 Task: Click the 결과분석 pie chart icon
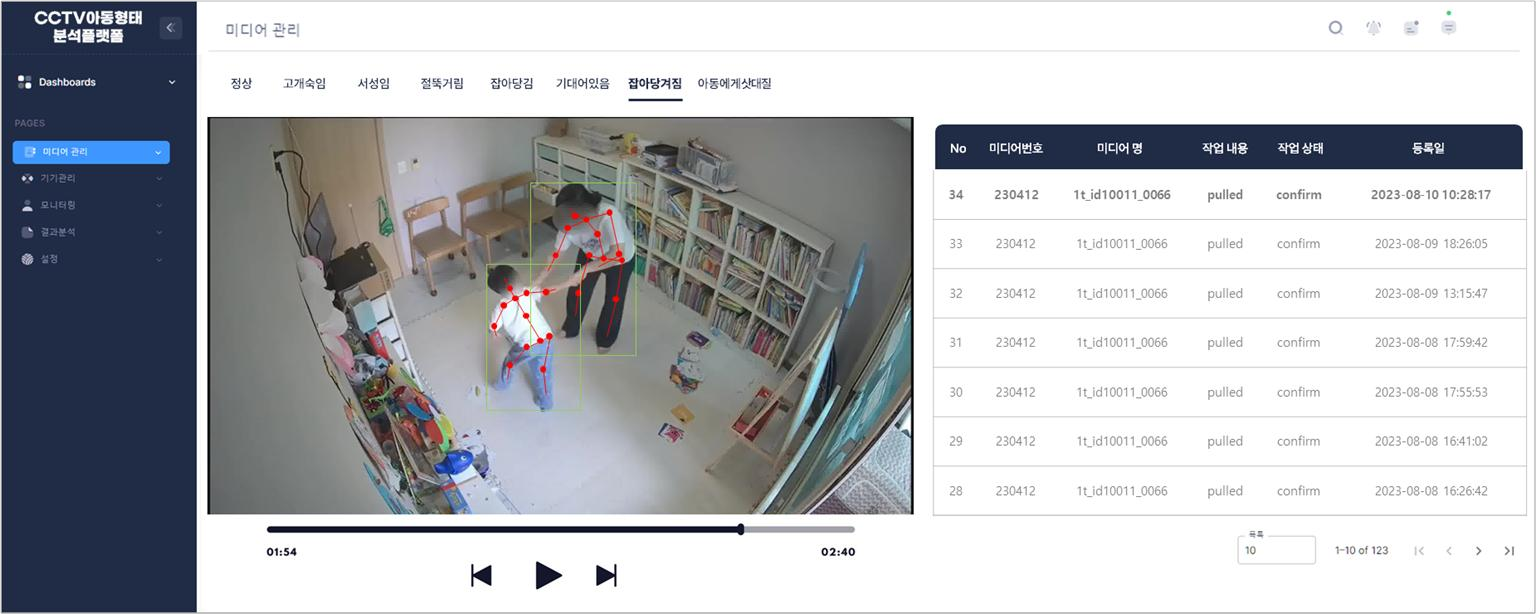[x=27, y=232]
